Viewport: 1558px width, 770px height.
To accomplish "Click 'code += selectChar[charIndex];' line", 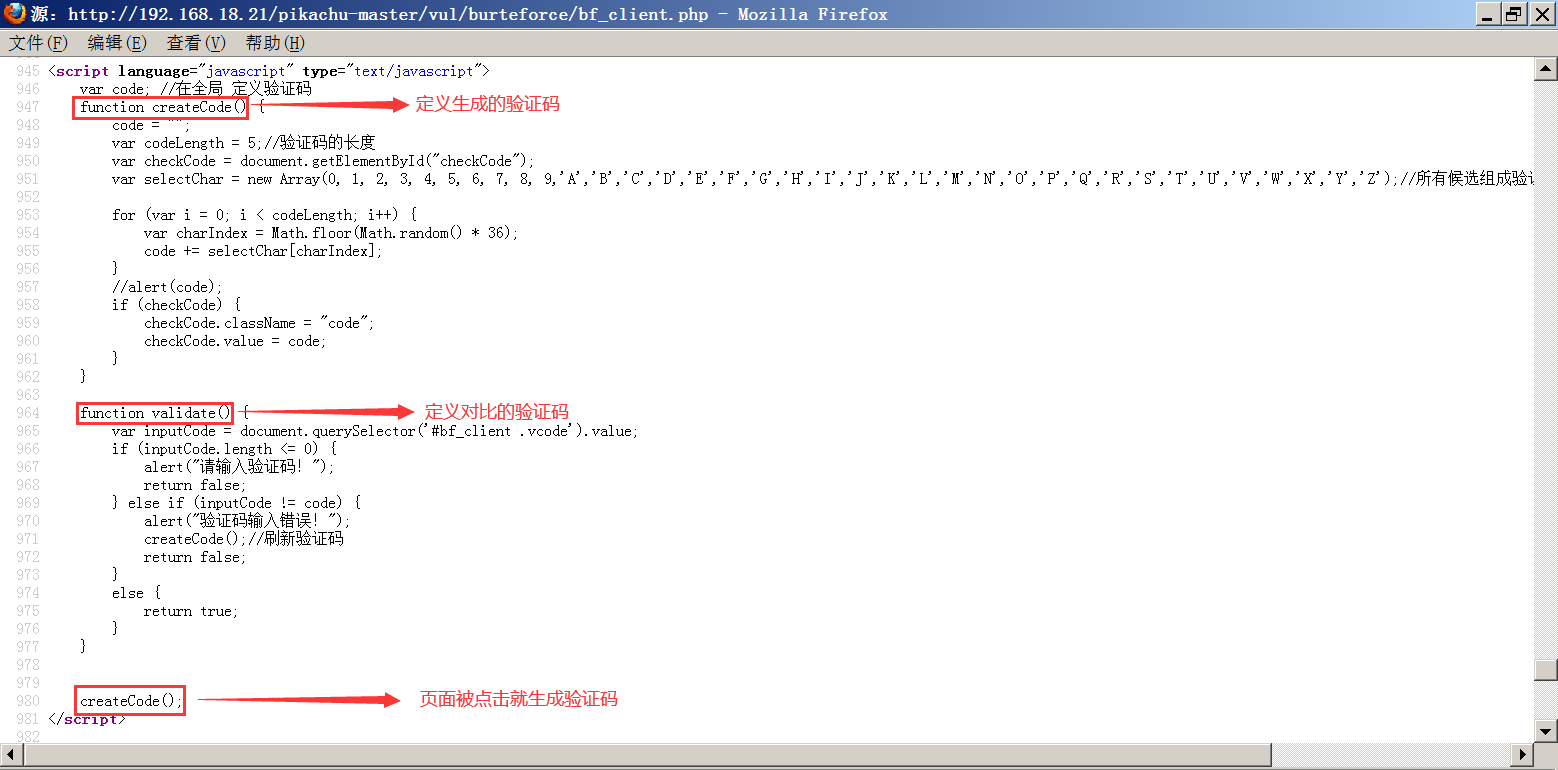I will 263,251.
